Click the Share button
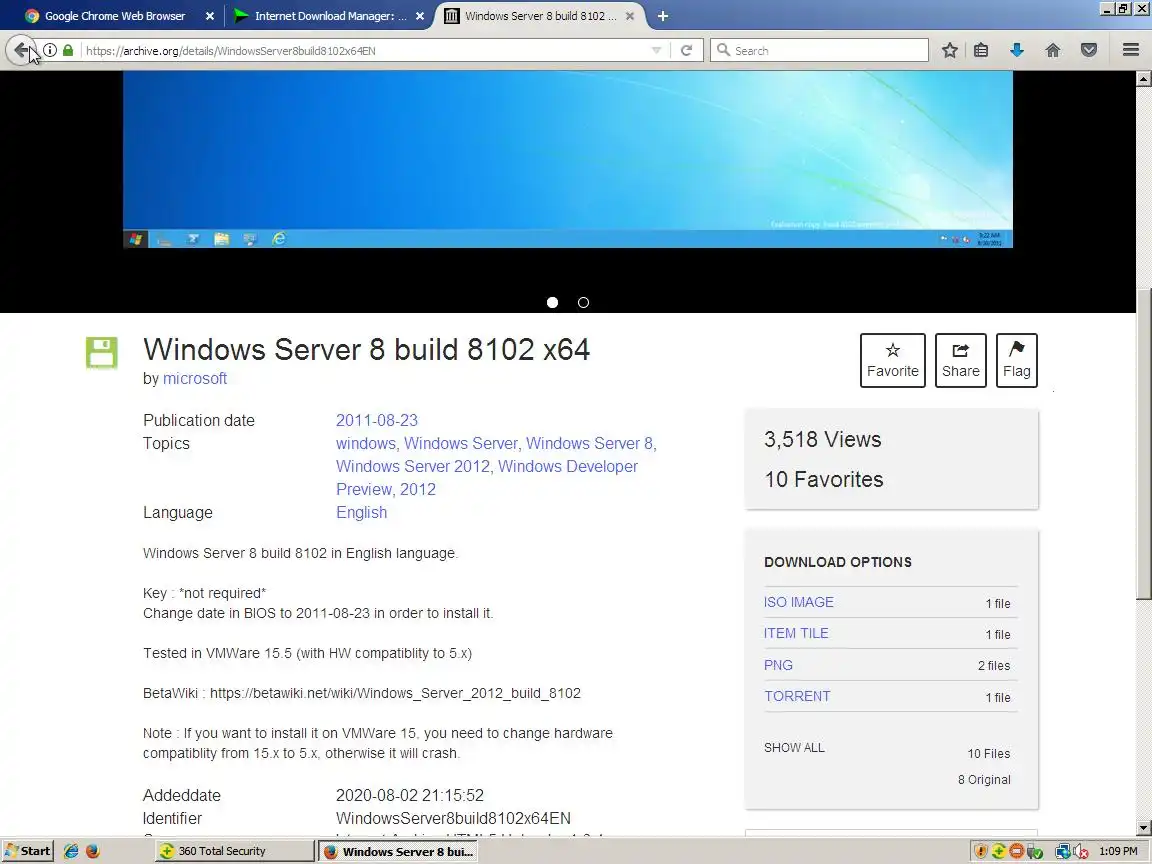Screen dimensions: 1152x864 (960, 360)
